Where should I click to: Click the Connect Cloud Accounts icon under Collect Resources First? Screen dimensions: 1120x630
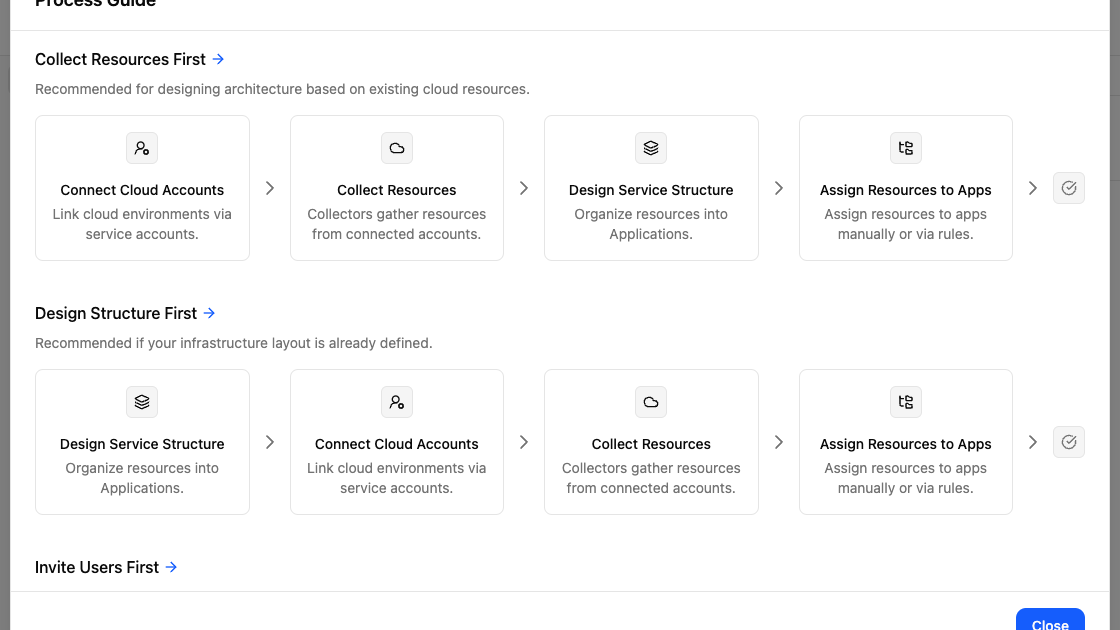(142, 148)
